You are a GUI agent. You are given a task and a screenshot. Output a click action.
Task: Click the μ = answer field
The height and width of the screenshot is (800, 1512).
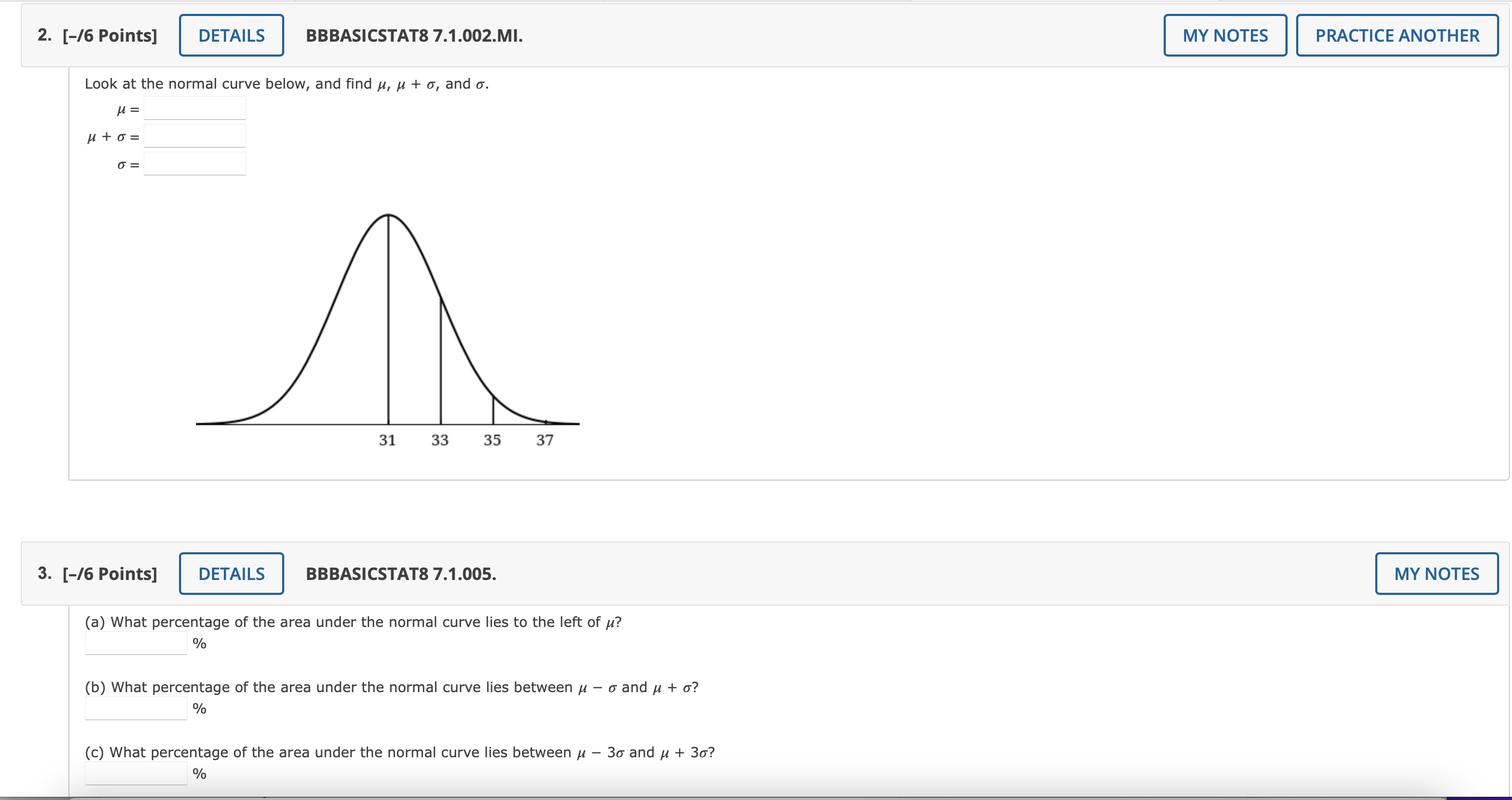(195, 108)
